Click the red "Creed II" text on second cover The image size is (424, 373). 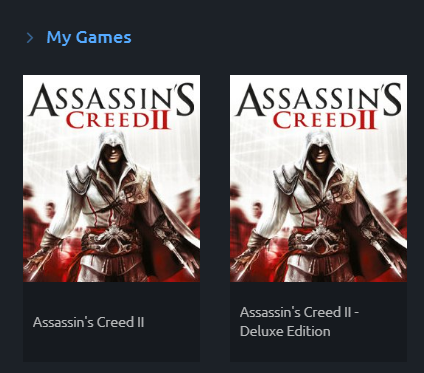click(x=325, y=121)
